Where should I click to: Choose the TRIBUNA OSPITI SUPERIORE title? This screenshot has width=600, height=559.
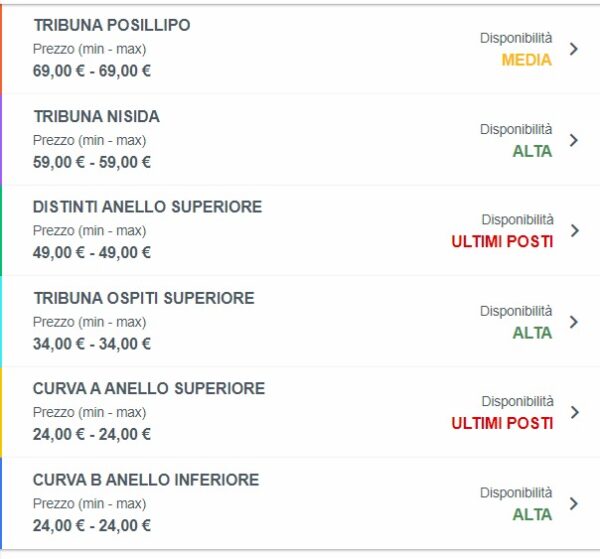coord(143,298)
